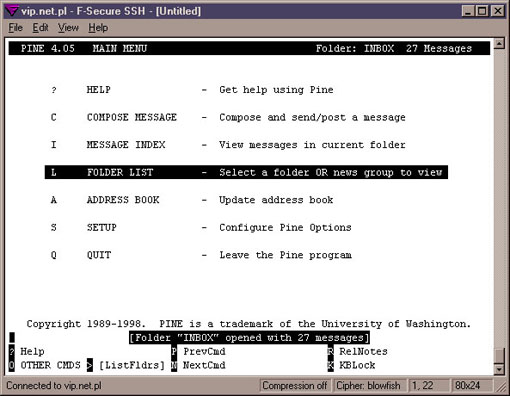Image resolution: width=510 pixels, height=396 pixels.
Task: Select the MESSAGE INDEX entry
Action: point(126,145)
